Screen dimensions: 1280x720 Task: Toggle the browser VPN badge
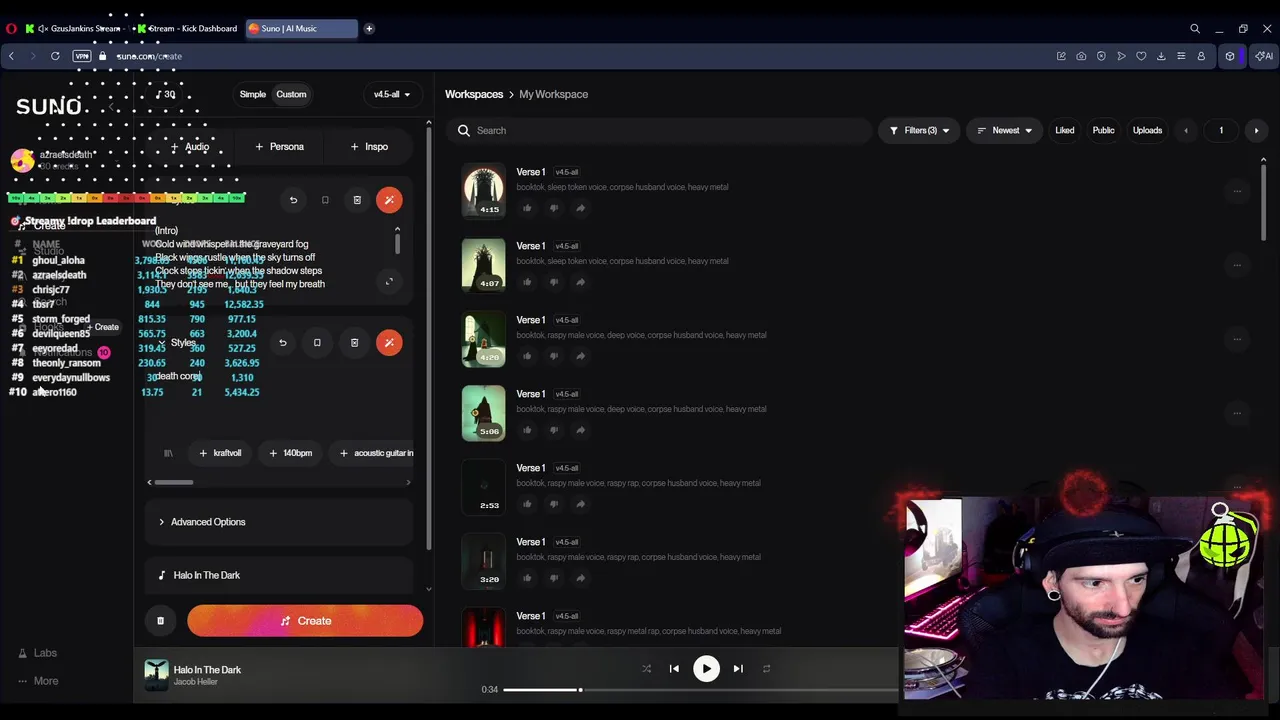tap(82, 56)
